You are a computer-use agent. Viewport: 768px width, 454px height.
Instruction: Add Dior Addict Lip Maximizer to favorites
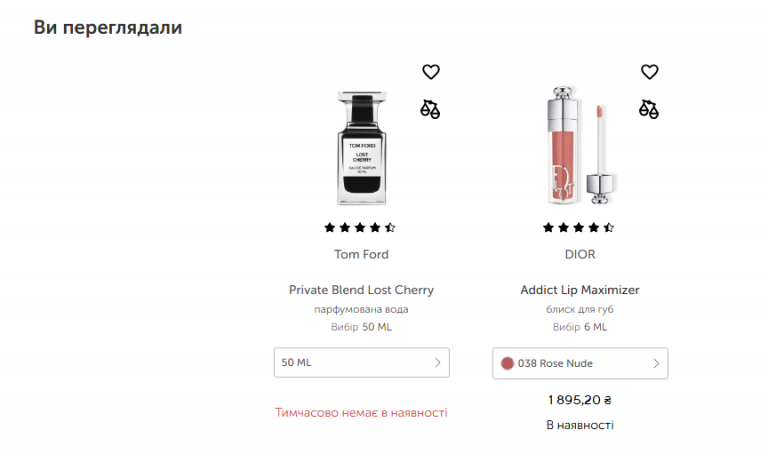pyautogui.click(x=649, y=72)
